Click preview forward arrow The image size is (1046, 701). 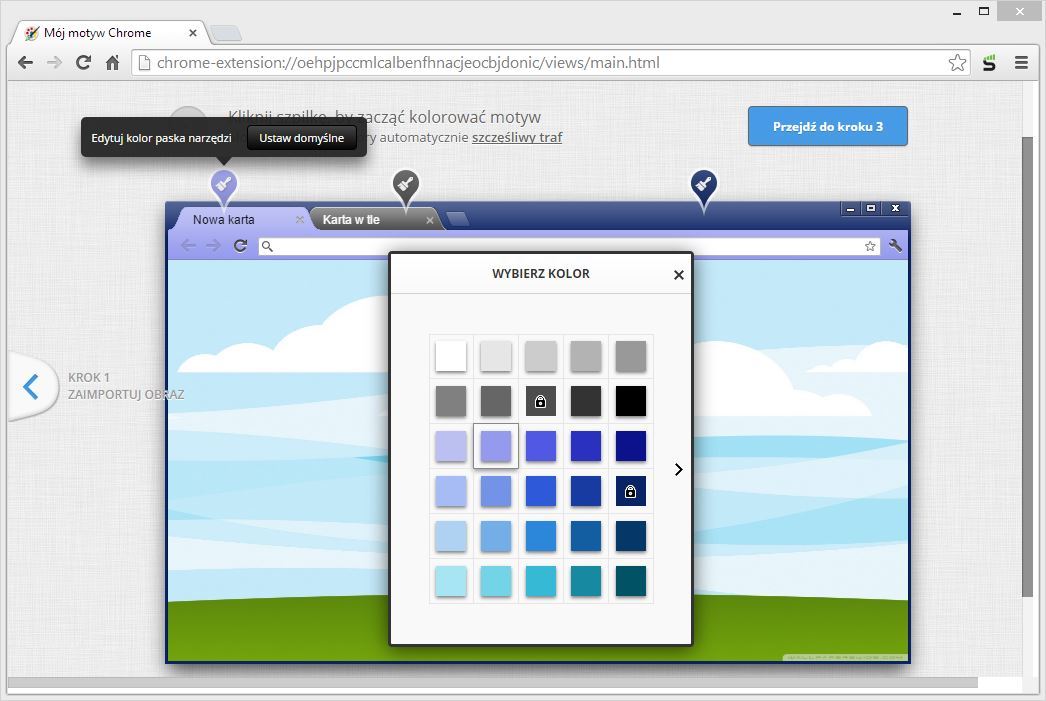(213, 245)
